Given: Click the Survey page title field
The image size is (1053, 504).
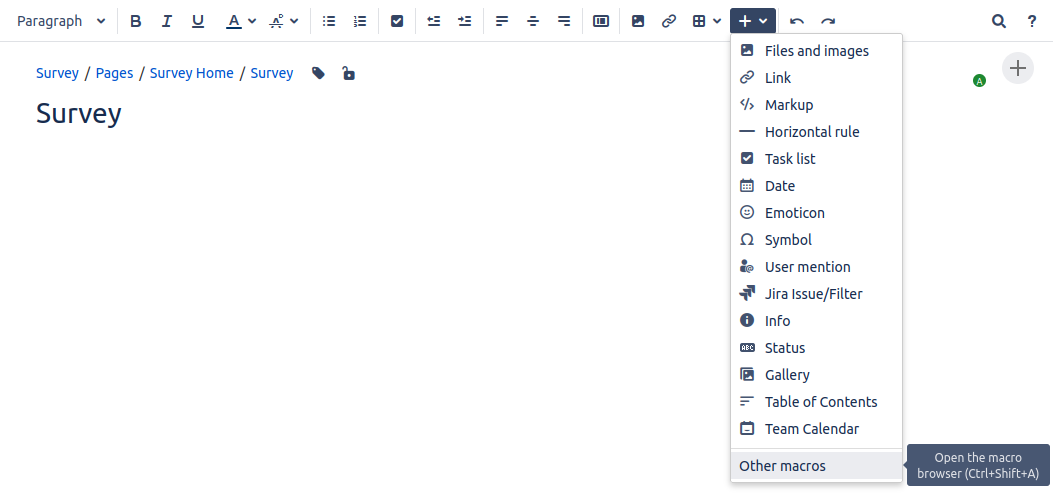Looking at the screenshot, I should coord(79,113).
